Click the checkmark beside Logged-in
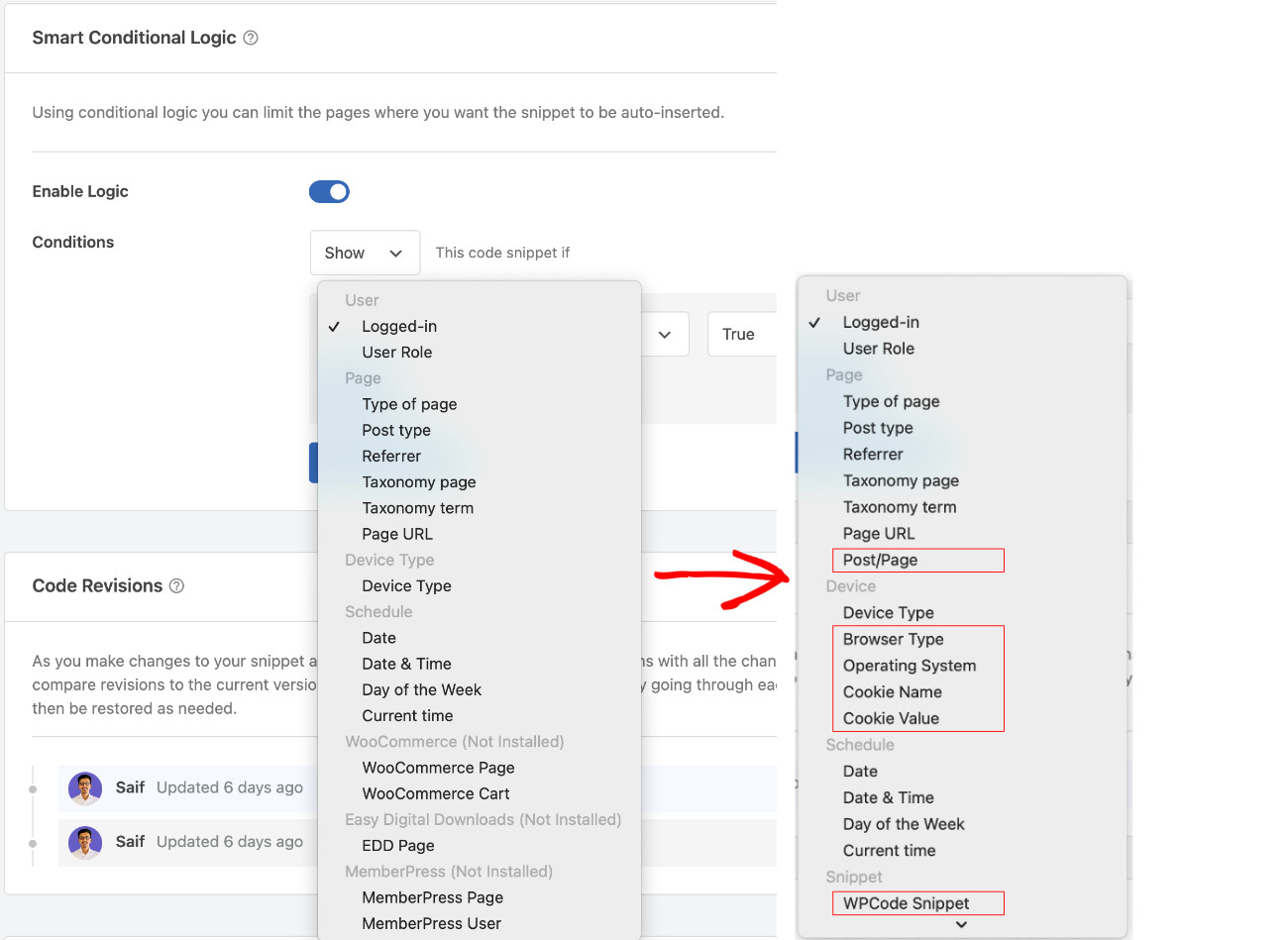 click(335, 326)
